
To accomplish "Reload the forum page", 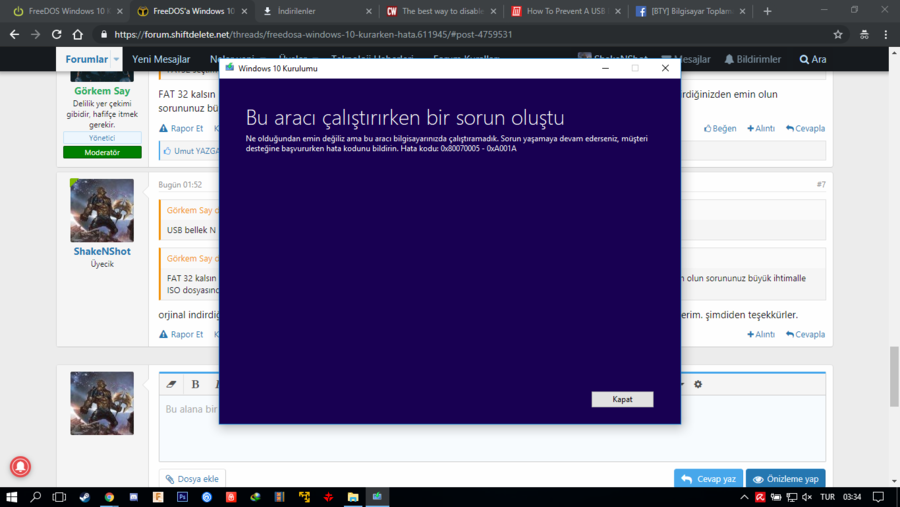I will (56, 34).
